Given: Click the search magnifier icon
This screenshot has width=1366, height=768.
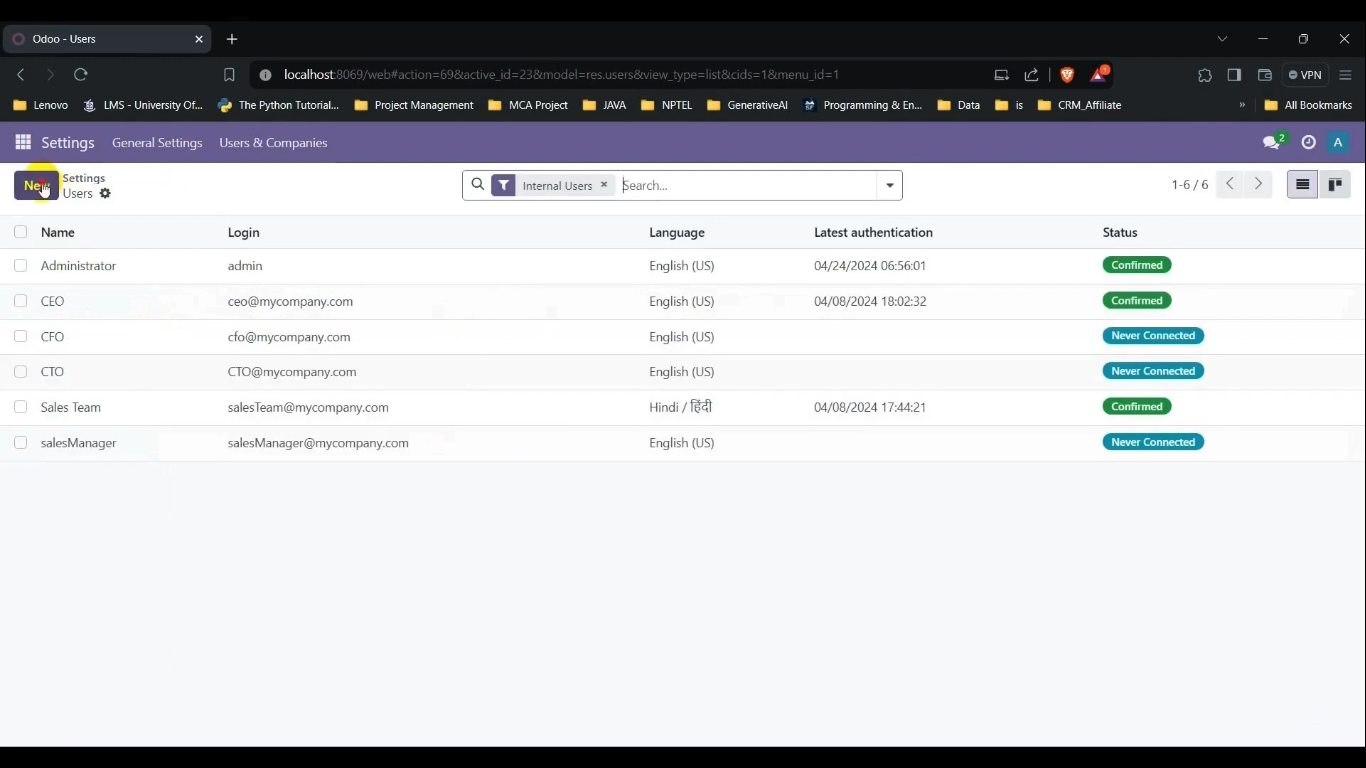Looking at the screenshot, I should [x=478, y=185].
